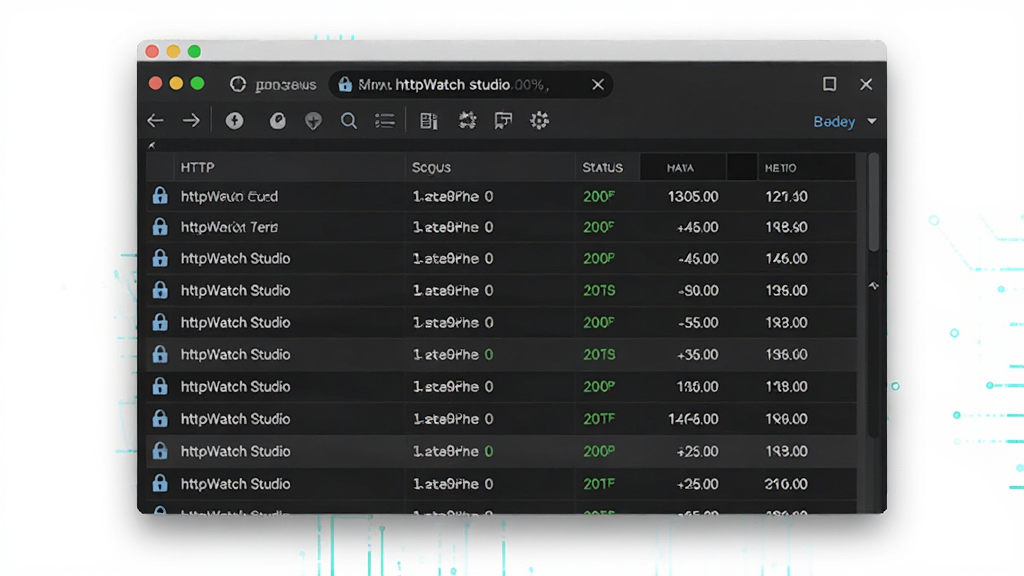Click the small diagonal arrow below the back button
The width and height of the screenshot is (1024, 576).
coord(152,145)
